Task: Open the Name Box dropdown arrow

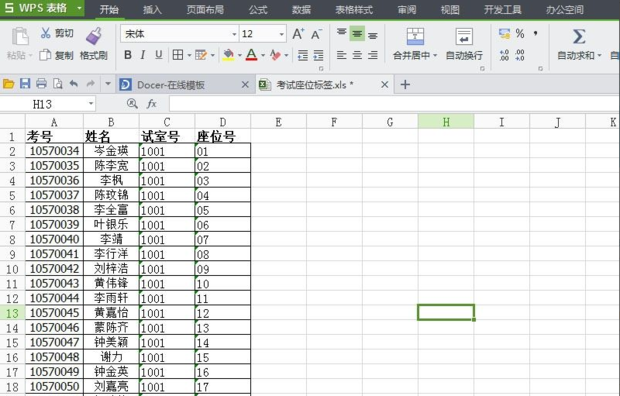Action: (x=91, y=104)
